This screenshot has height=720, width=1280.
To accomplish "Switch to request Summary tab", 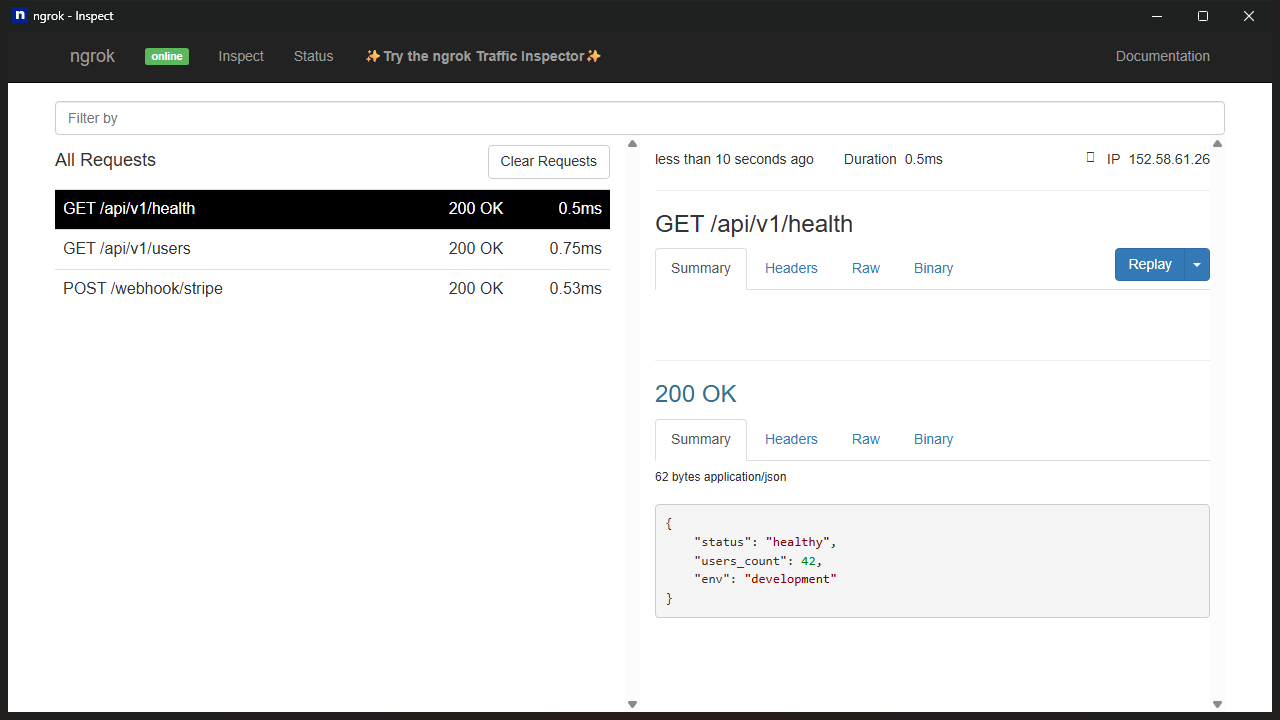I will 701,268.
